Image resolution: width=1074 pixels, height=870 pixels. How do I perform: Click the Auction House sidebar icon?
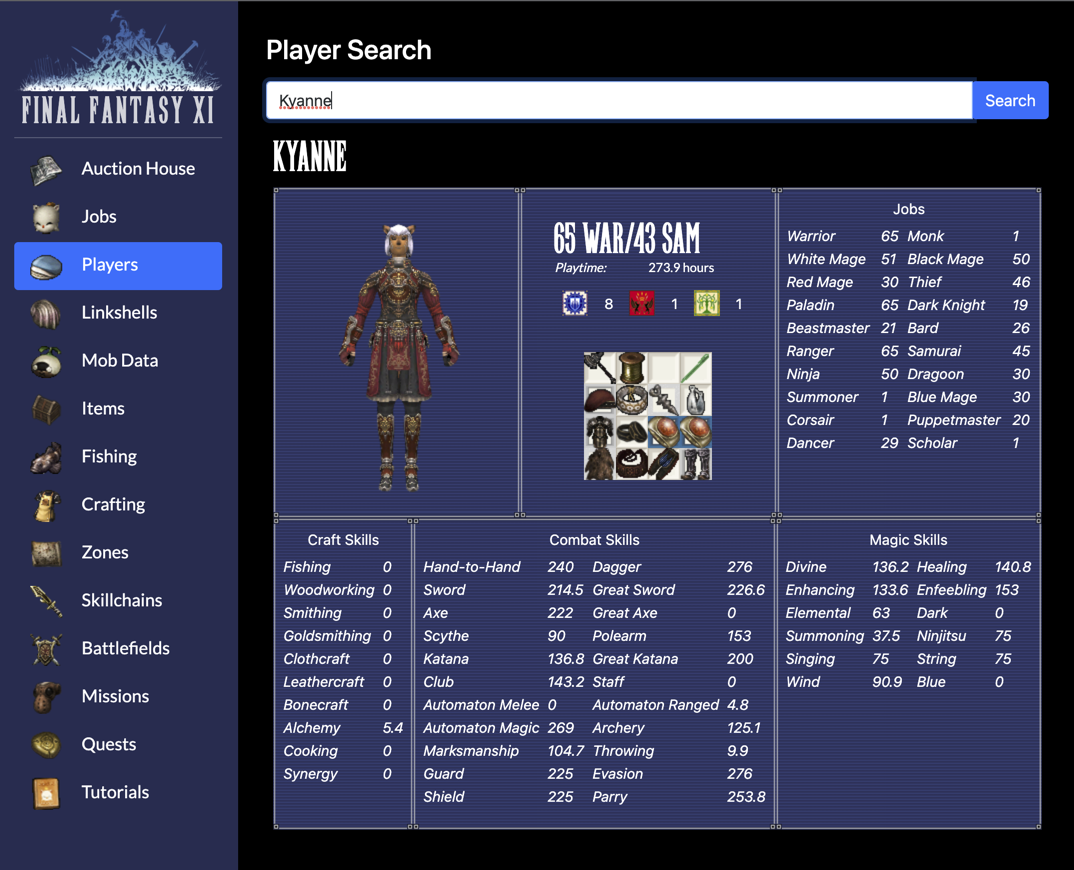46,169
